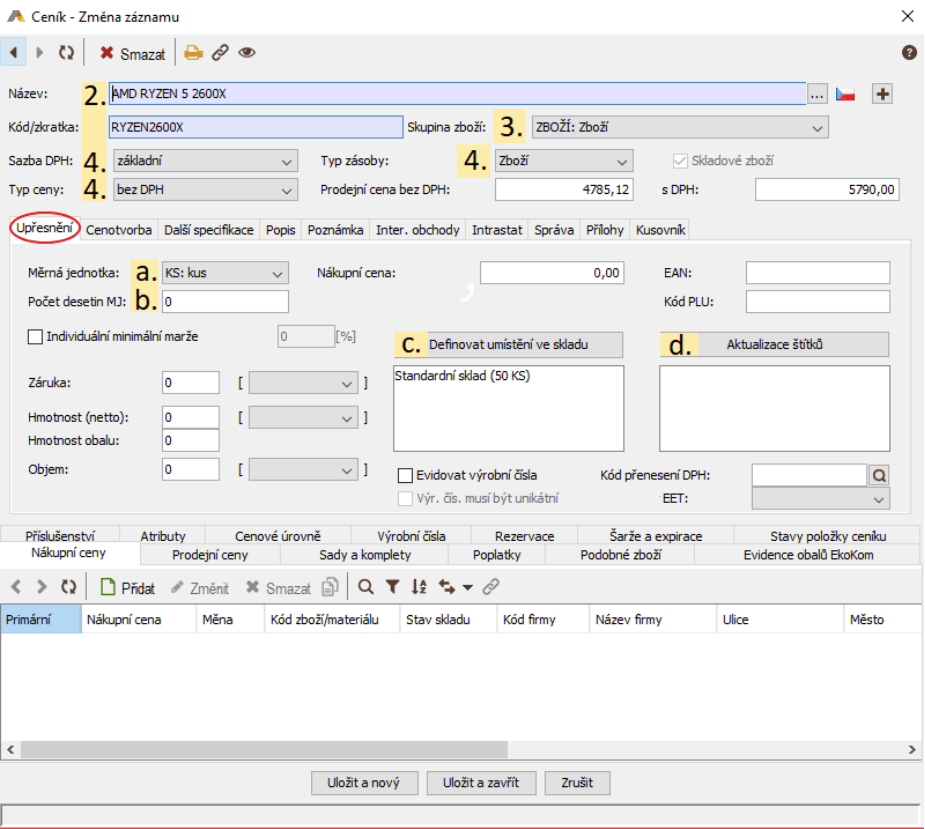Click grey link icon in bottom toolbar

coord(491,586)
